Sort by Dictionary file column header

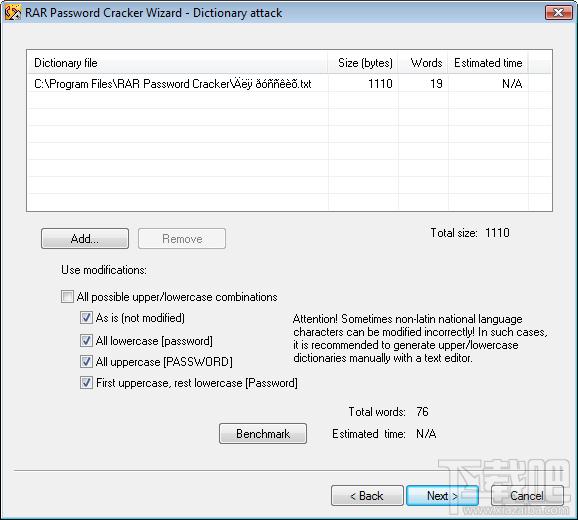[x=178, y=63]
